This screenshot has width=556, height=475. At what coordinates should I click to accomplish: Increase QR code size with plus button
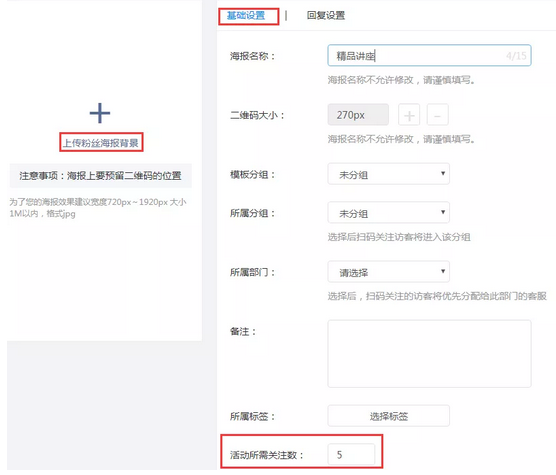click(x=409, y=115)
